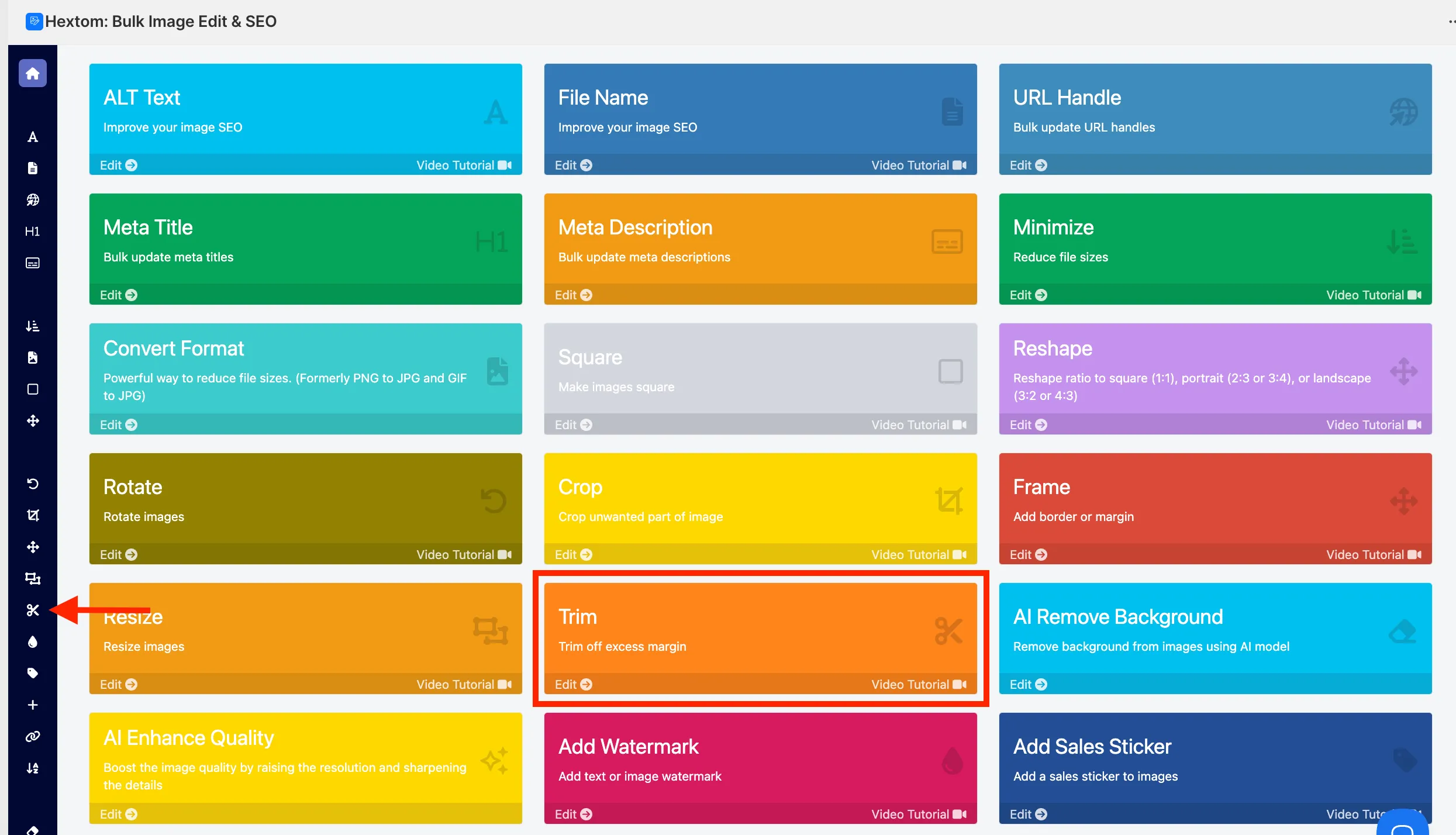Viewport: 1456px width, 835px height.
Task: Watch the Trim Video Tutorial
Action: pyautogui.click(x=919, y=684)
